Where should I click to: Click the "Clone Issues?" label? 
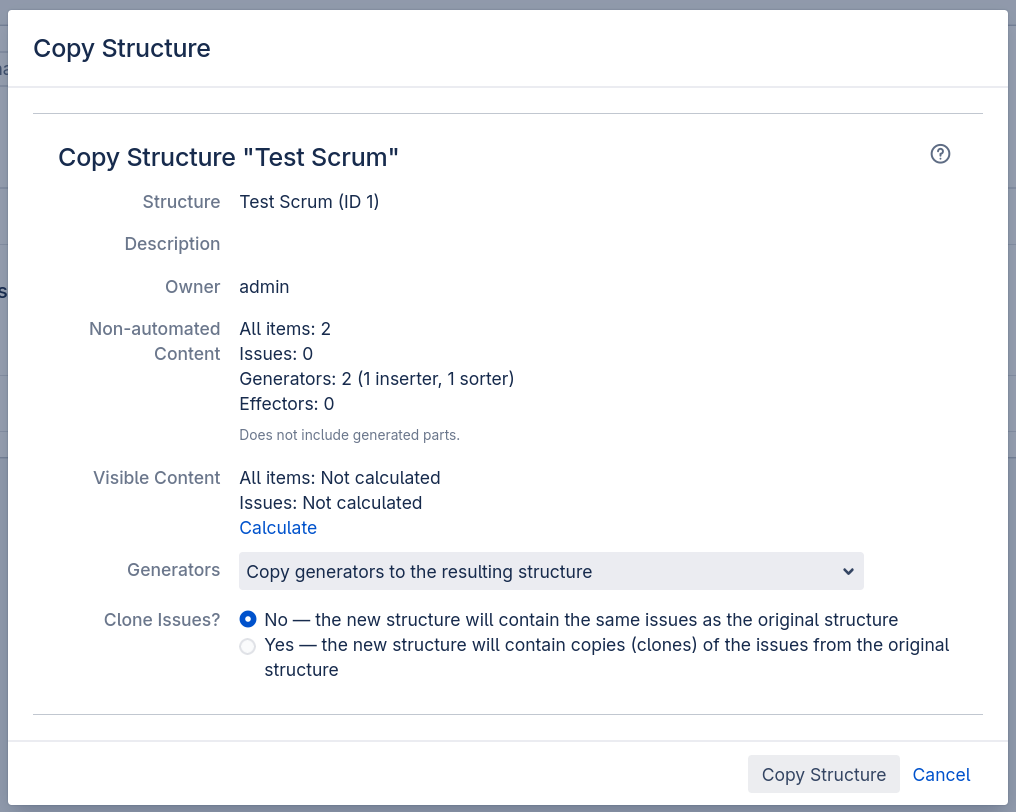tap(162, 620)
